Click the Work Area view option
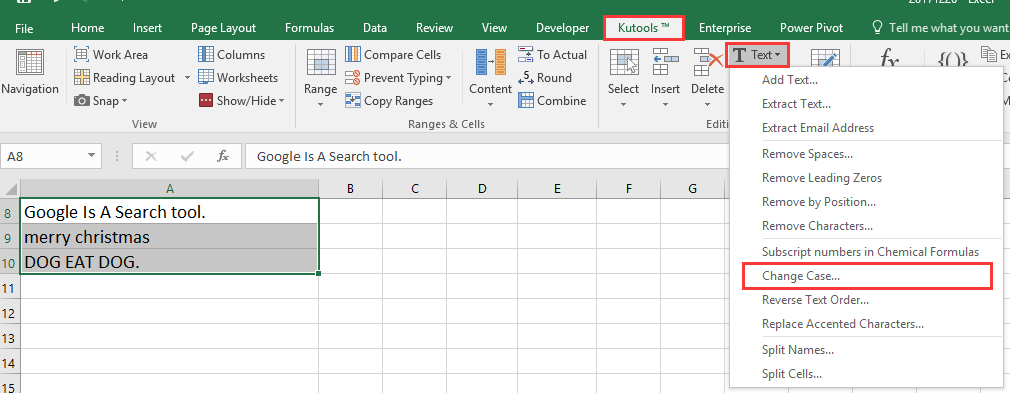The width and height of the screenshot is (1010, 393). [x=111, y=55]
